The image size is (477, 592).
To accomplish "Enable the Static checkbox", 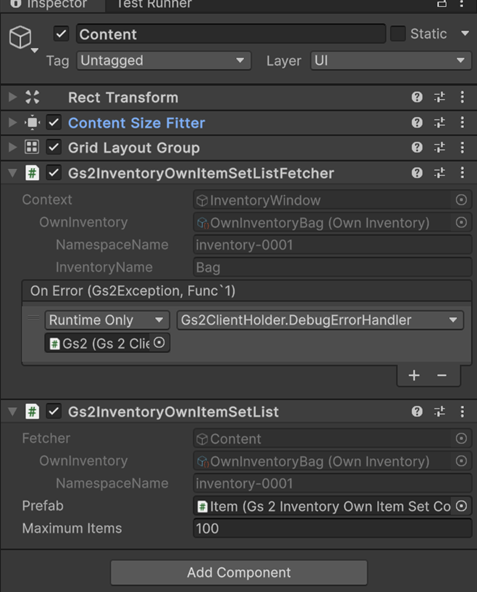I will click(x=398, y=34).
